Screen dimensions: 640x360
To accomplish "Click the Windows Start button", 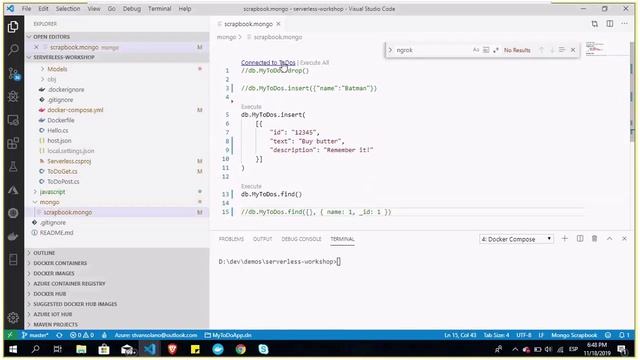I will click(x=13, y=349).
